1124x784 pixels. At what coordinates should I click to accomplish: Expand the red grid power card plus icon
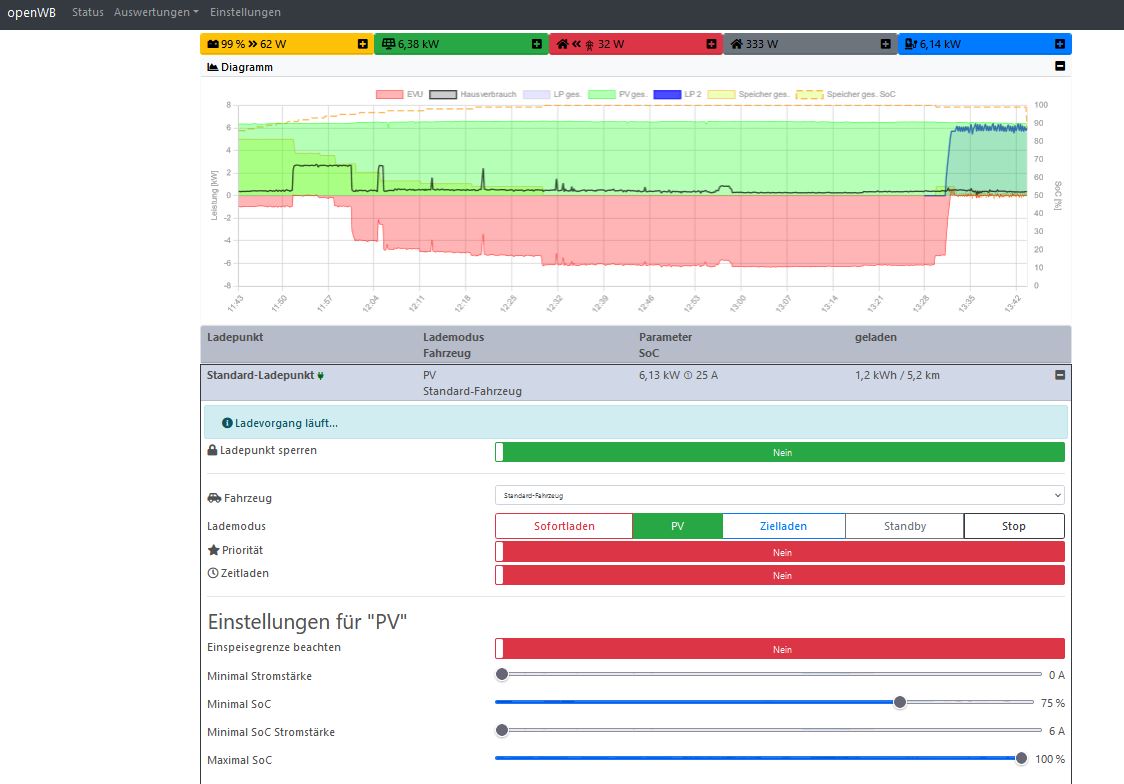711,44
